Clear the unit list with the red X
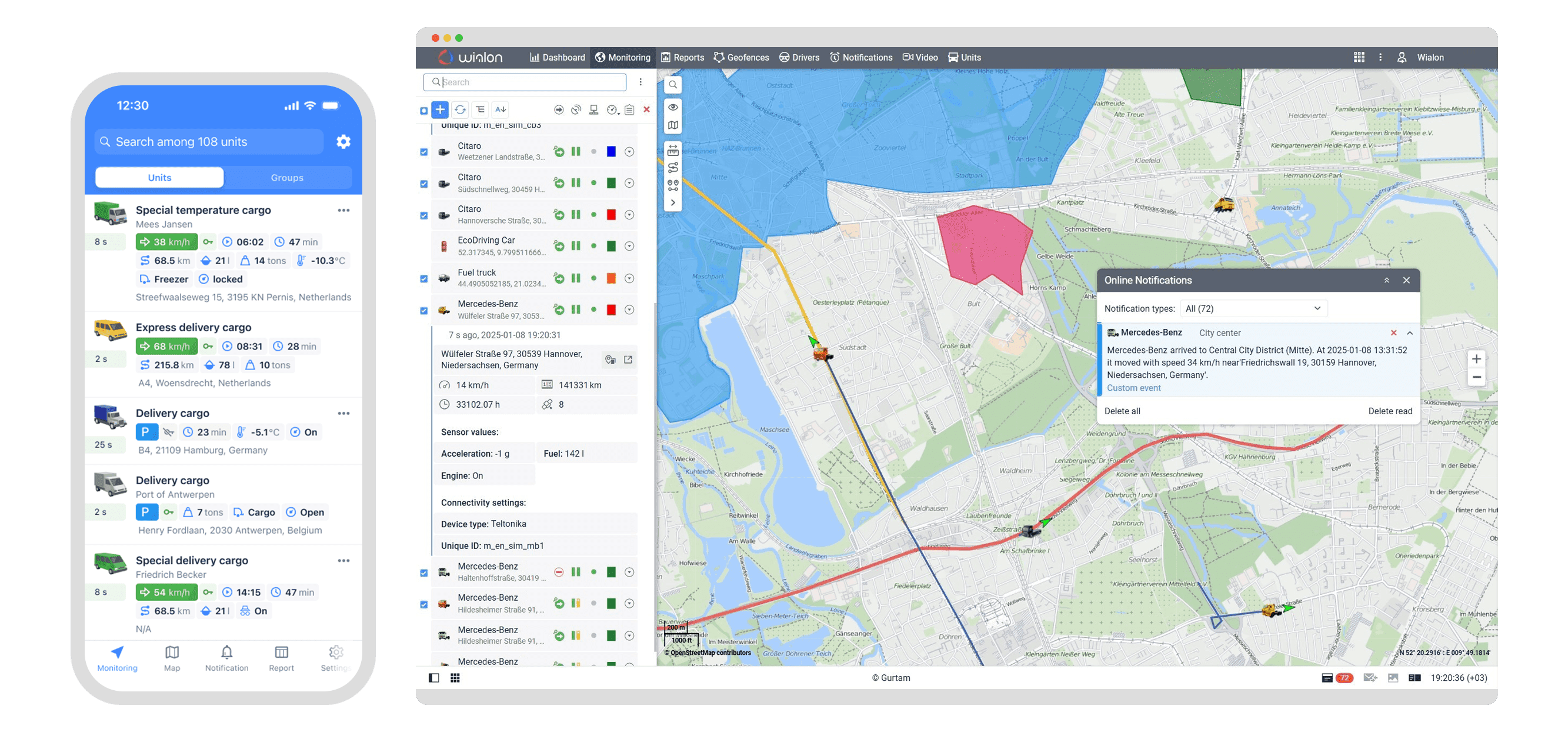This screenshot has width=1568, height=742. point(646,109)
